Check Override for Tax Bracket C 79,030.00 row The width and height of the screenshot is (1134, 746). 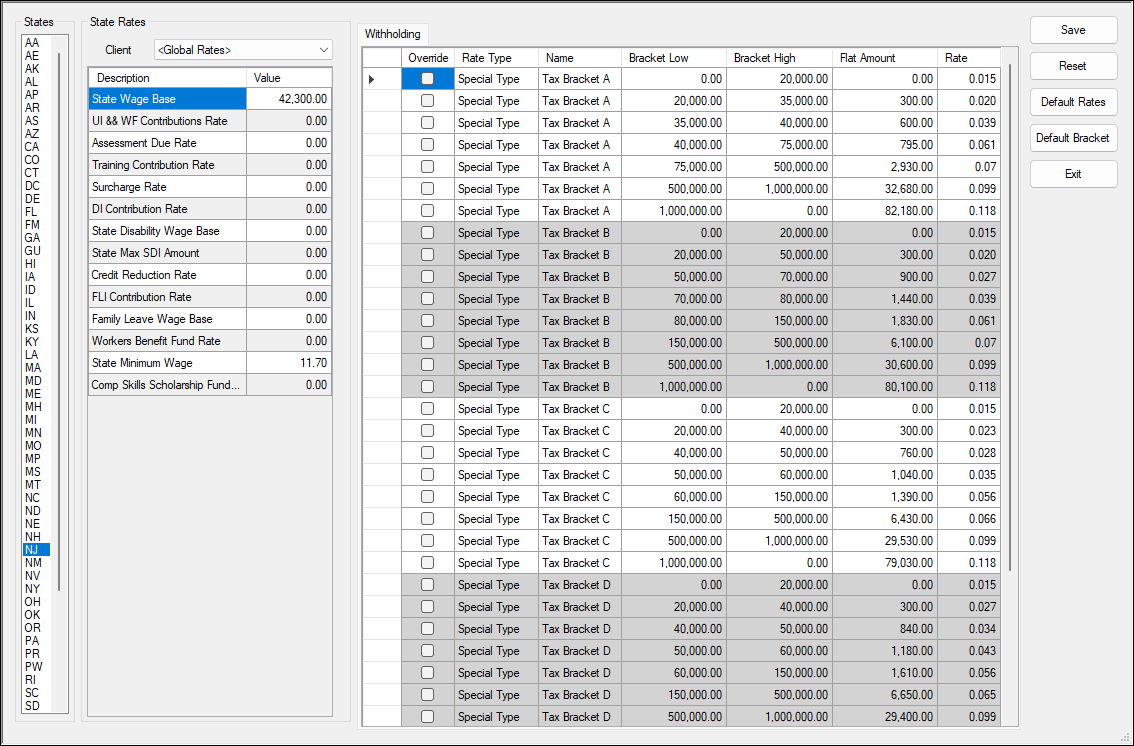tap(427, 562)
